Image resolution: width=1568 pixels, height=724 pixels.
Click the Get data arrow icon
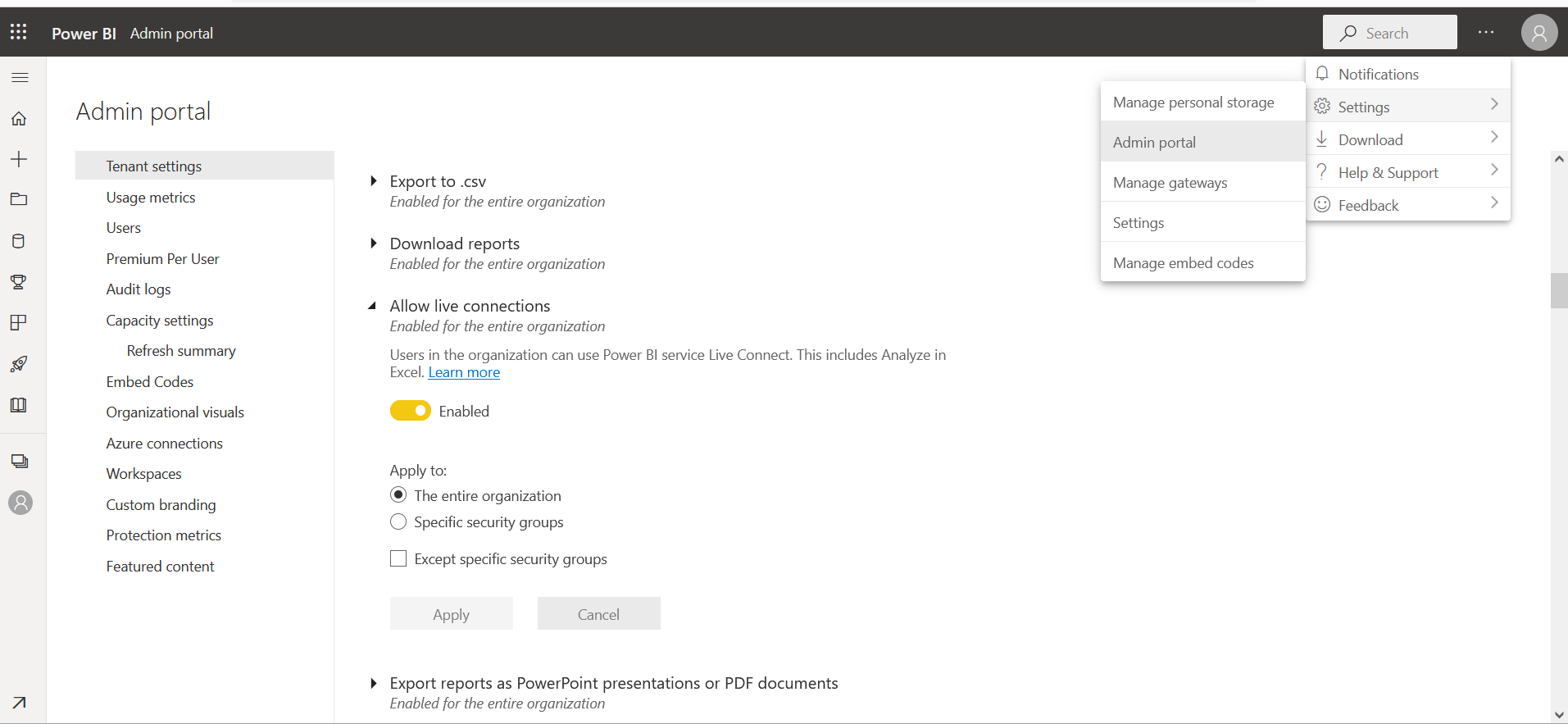tap(19, 703)
